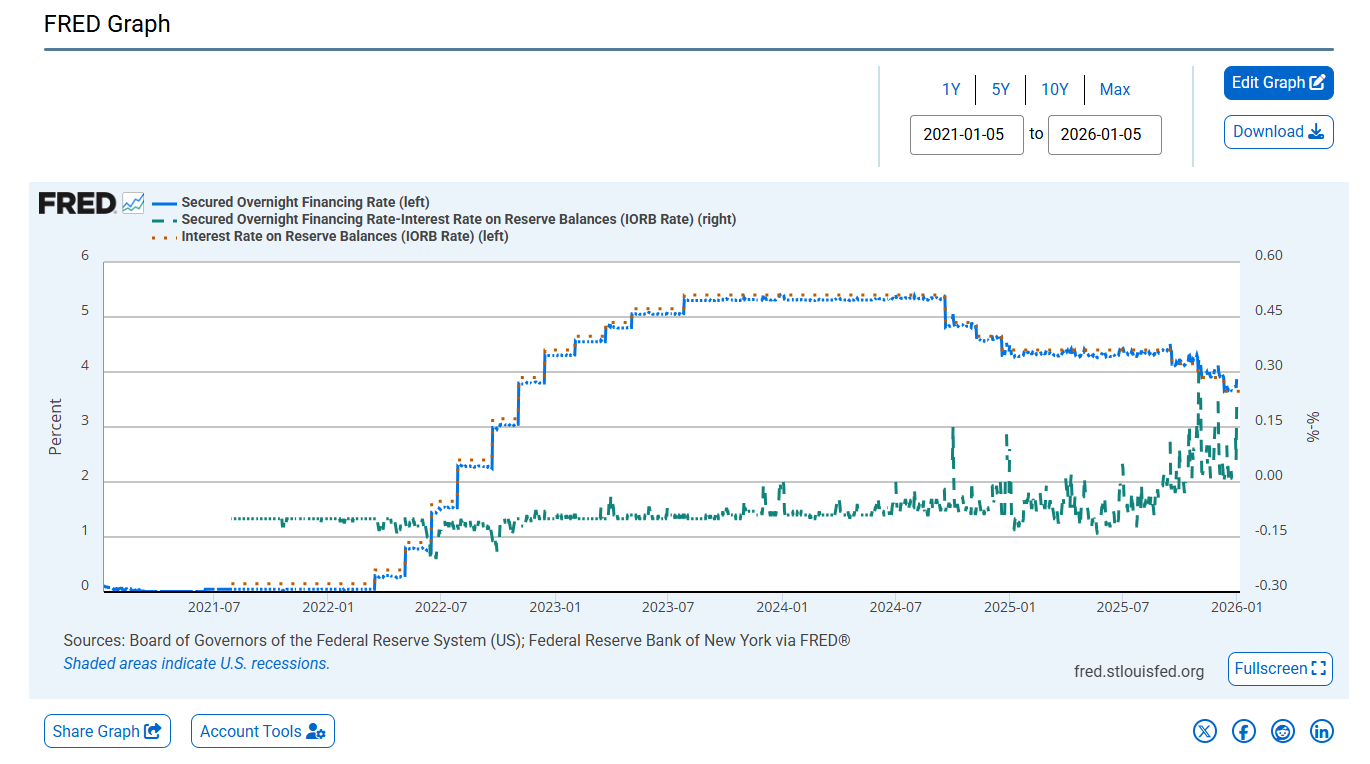Screen dimensions: 1370x764
Task: Click the right axis %-% label
Action: click(1313, 427)
